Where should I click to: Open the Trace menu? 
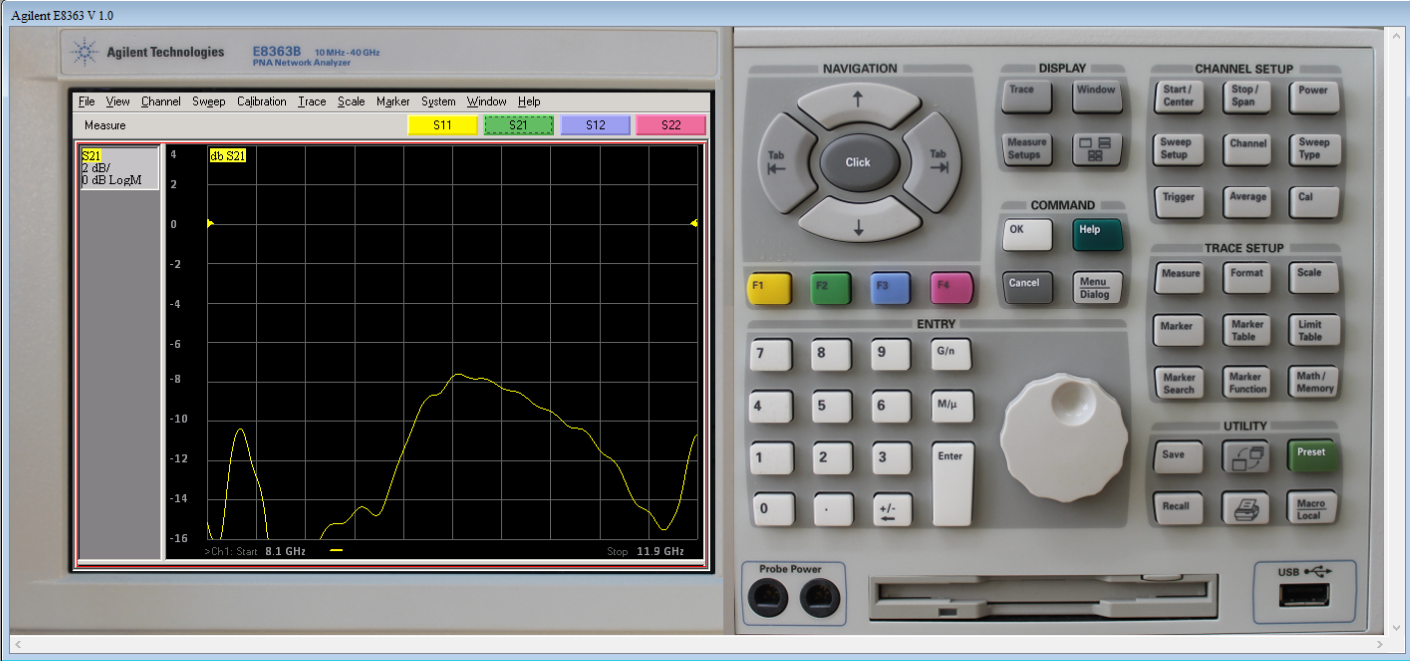click(x=312, y=101)
